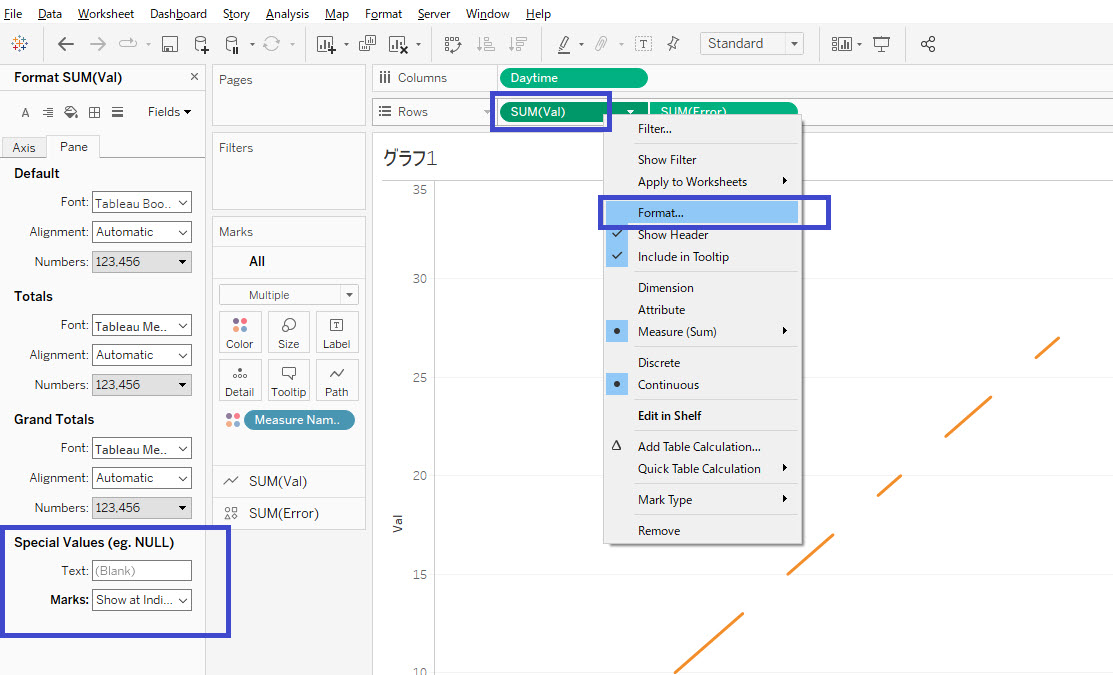Open the Totals Alignment dropdown
This screenshot has width=1113, height=675.
tap(142, 355)
